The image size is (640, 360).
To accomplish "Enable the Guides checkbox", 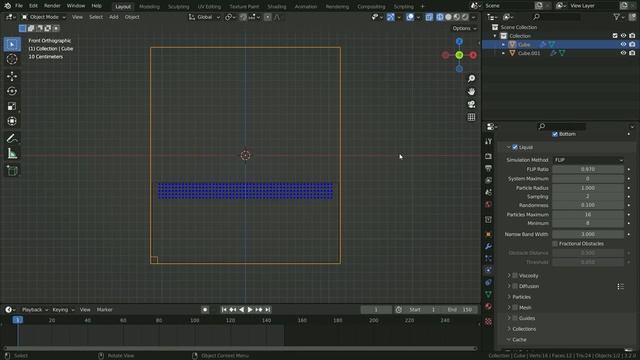I will point(515,318).
